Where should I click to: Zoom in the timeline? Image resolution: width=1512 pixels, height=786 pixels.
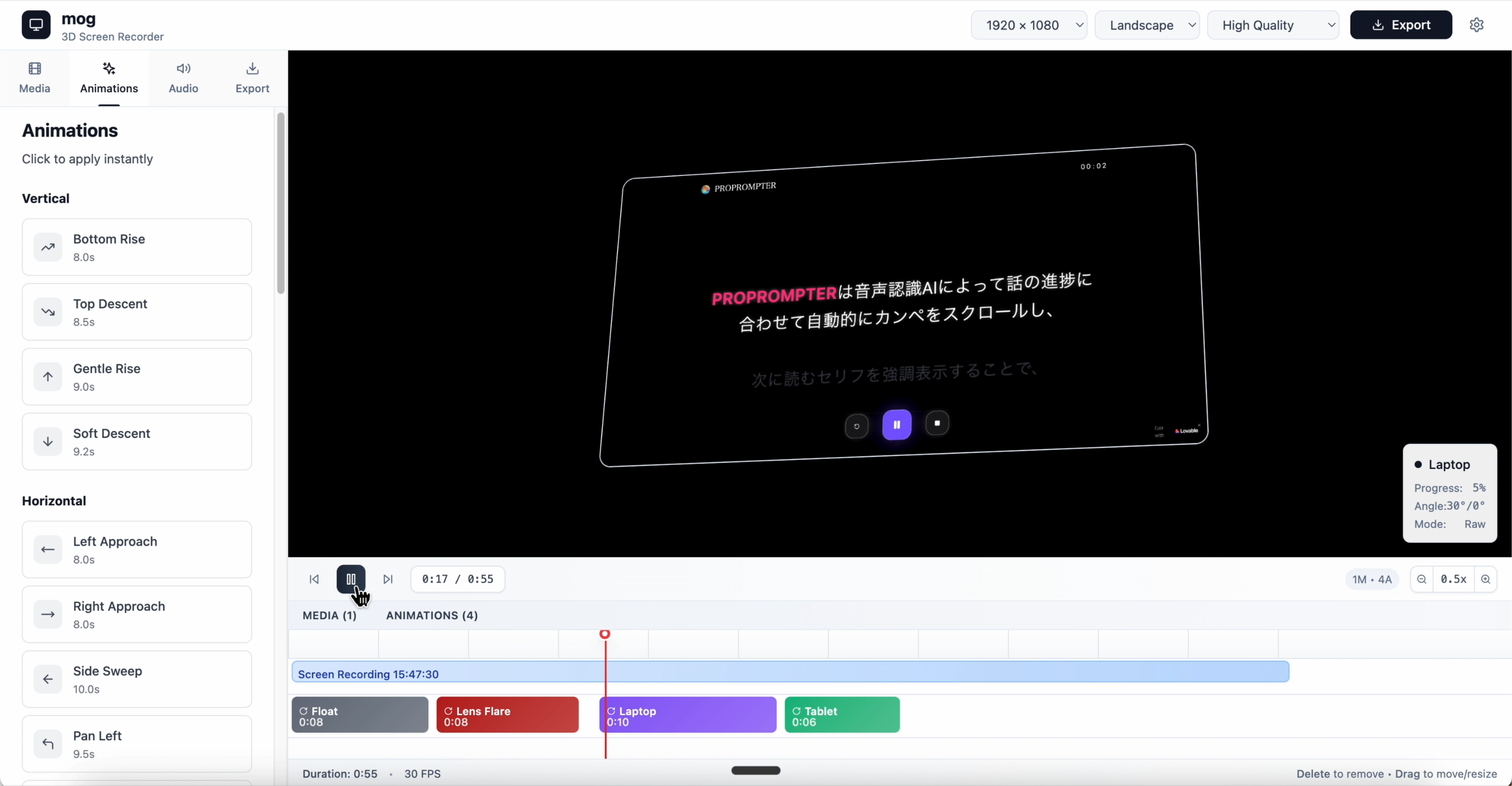coord(1485,579)
